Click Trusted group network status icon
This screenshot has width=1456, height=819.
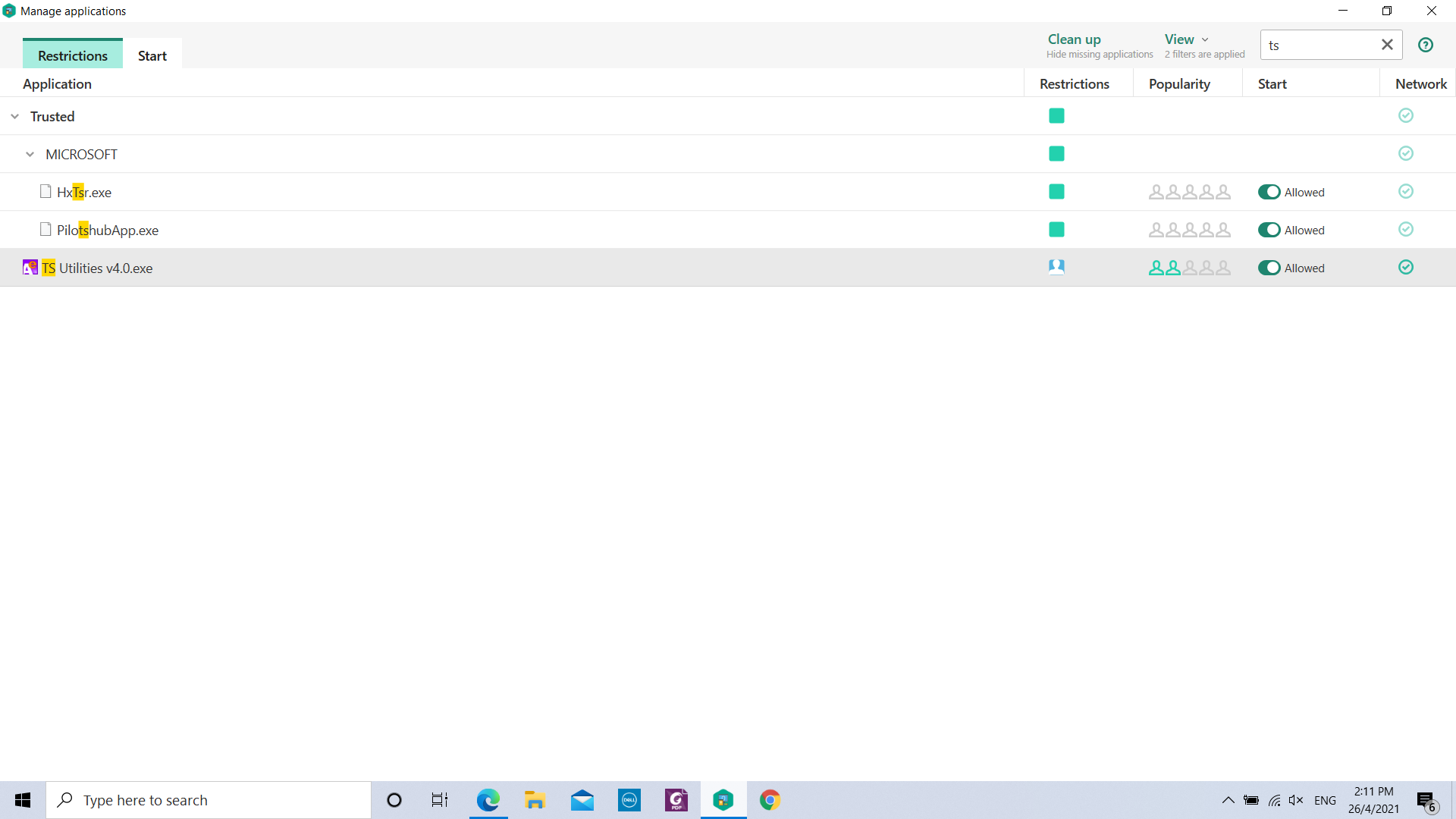point(1405,115)
